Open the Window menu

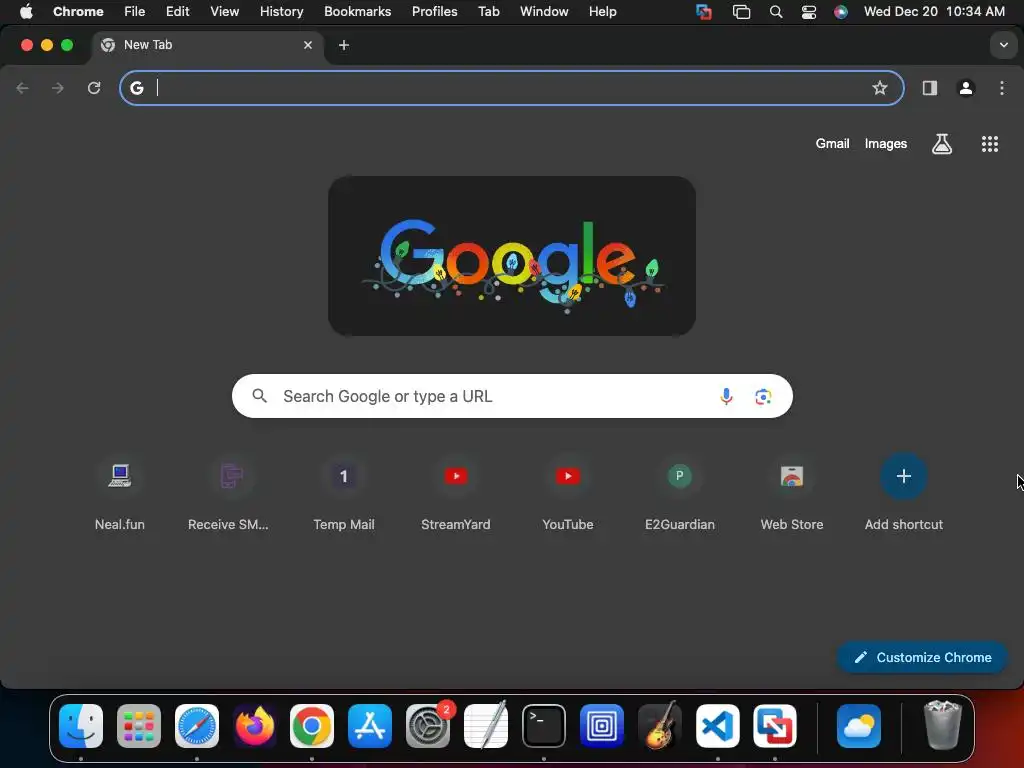tap(544, 11)
